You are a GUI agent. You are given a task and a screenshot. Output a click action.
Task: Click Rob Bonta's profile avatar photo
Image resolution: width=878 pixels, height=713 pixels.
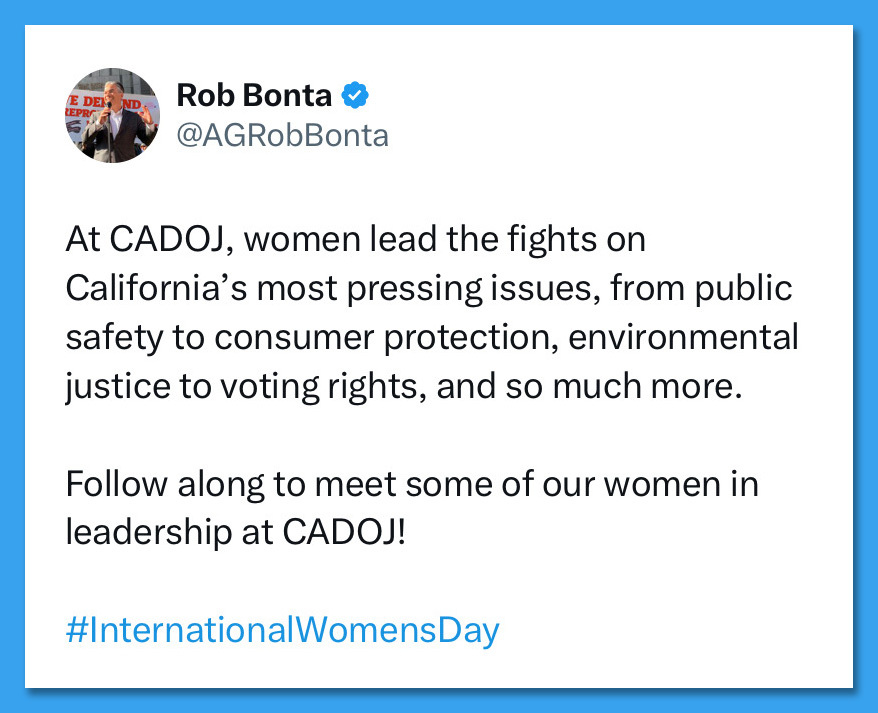pos(112,115)
